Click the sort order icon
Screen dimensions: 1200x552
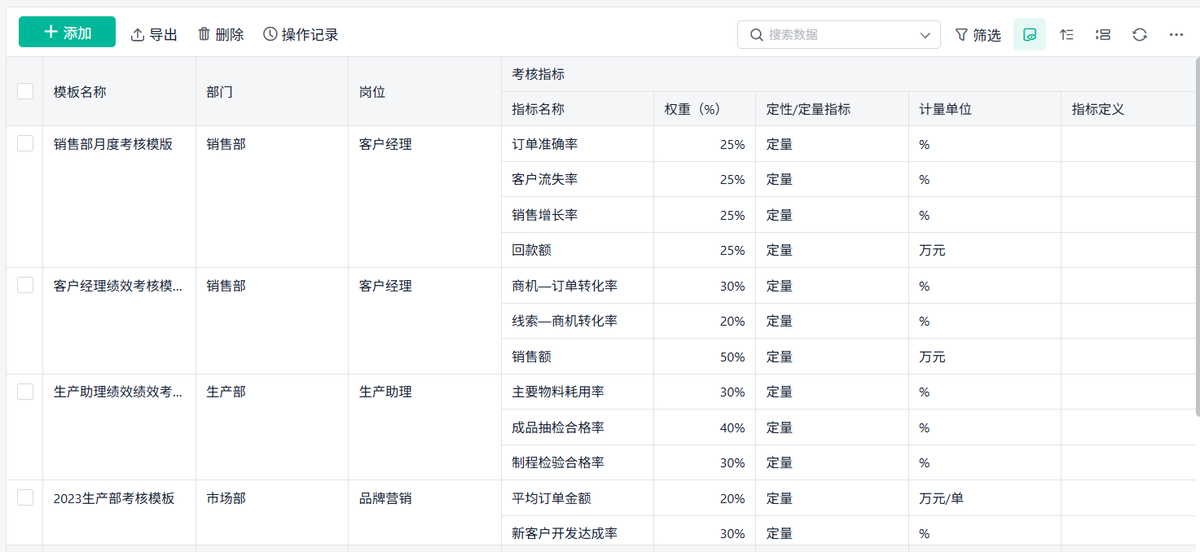click(1067, 35)
